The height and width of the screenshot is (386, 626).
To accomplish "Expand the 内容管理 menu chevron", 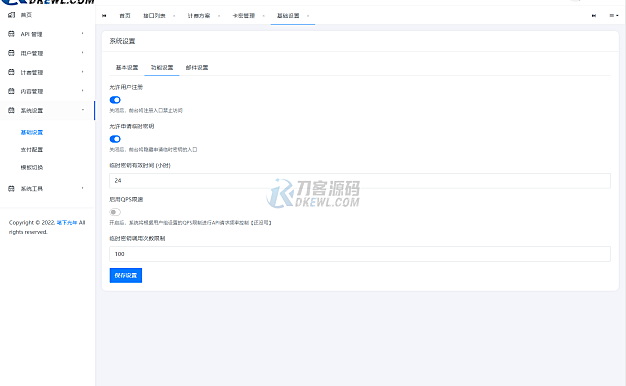I will click(x=83, y=91).
